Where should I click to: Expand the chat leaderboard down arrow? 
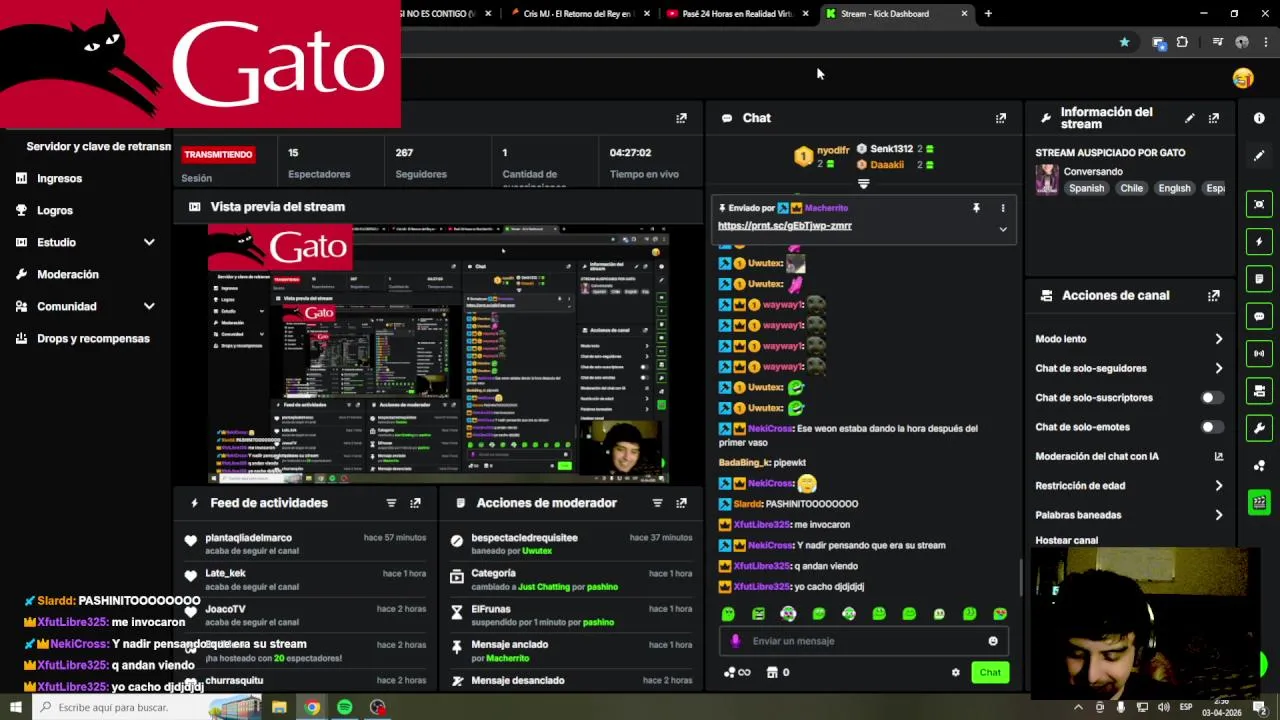[864, 184]
